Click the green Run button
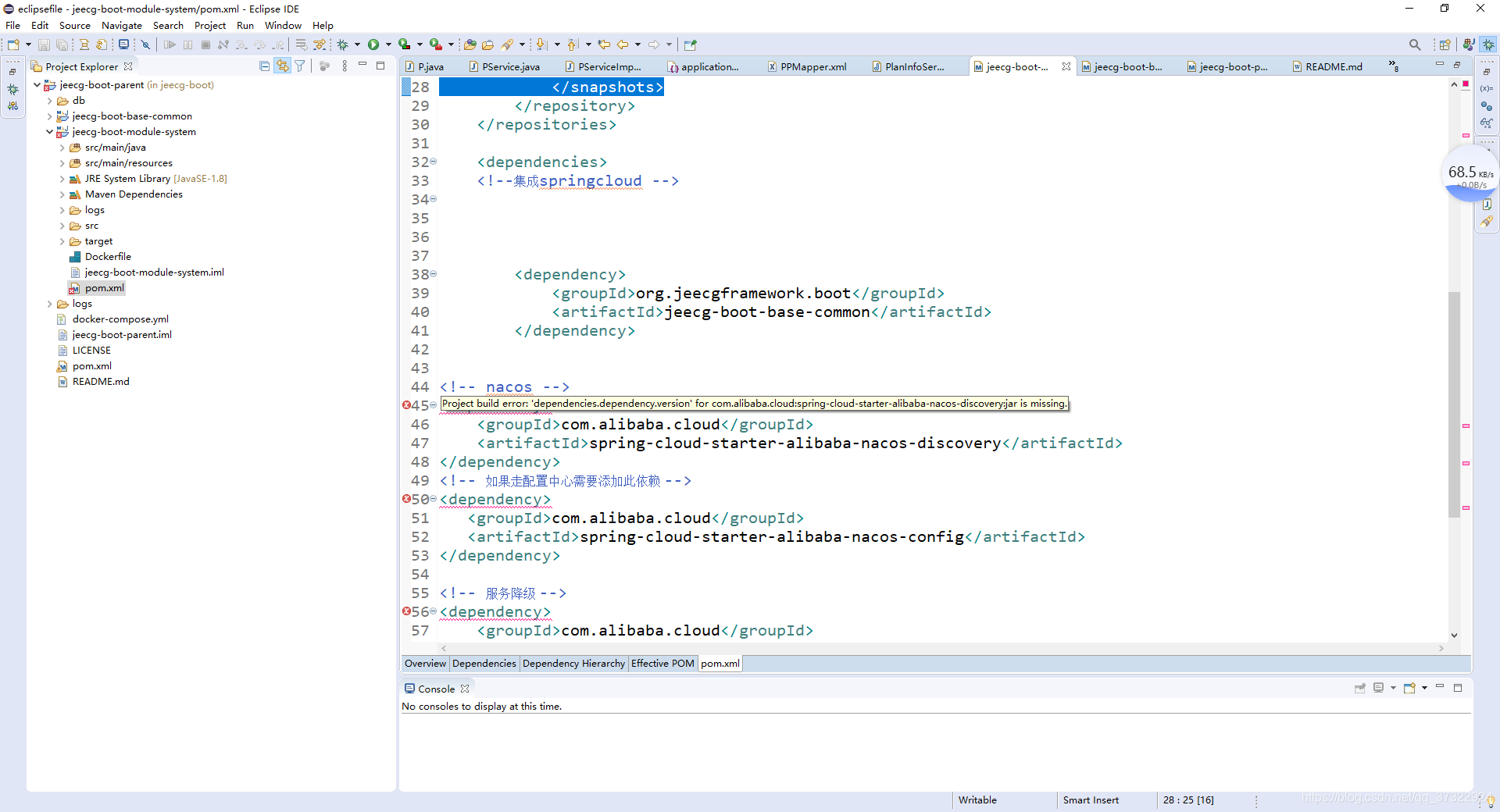Image resolution: width=1500 pixels, height=812 pixels. click(373, 45)
